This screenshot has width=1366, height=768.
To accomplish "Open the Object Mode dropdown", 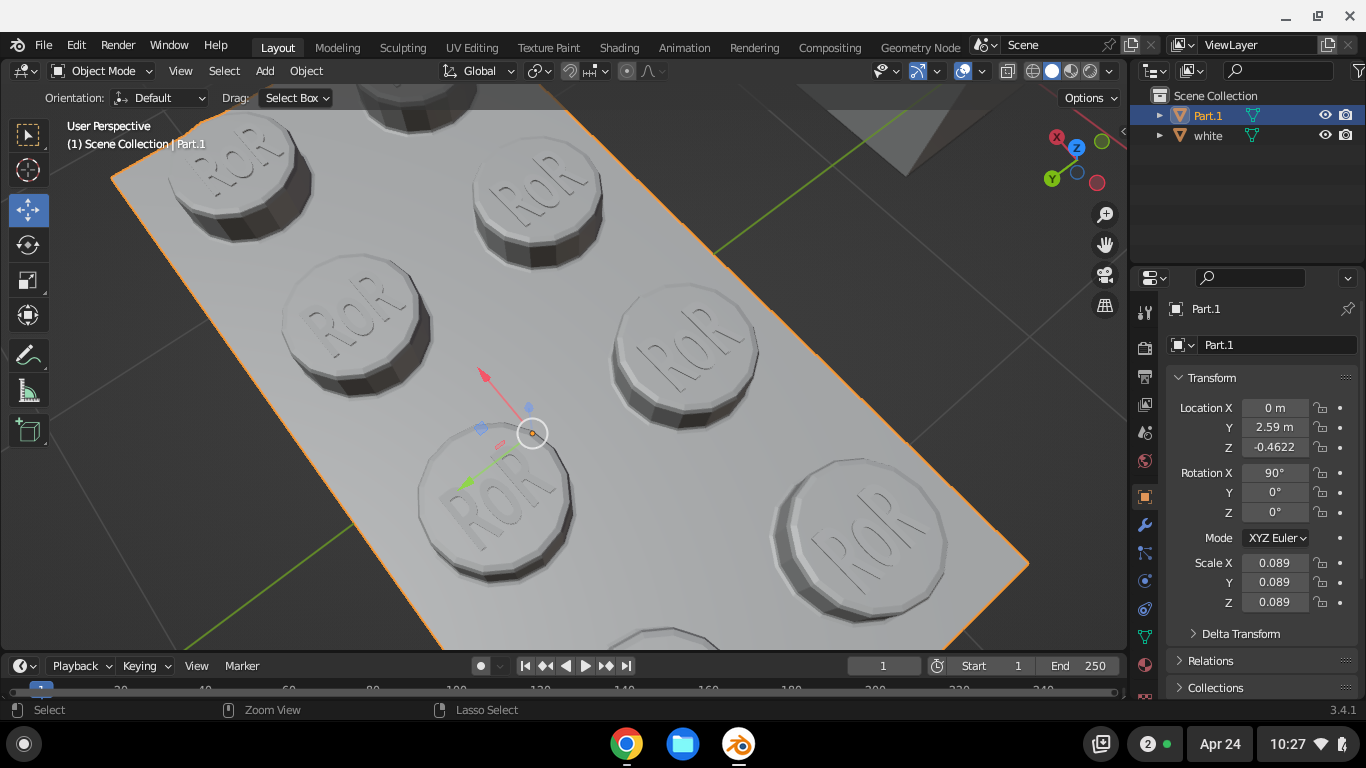I will coord(102,71).
